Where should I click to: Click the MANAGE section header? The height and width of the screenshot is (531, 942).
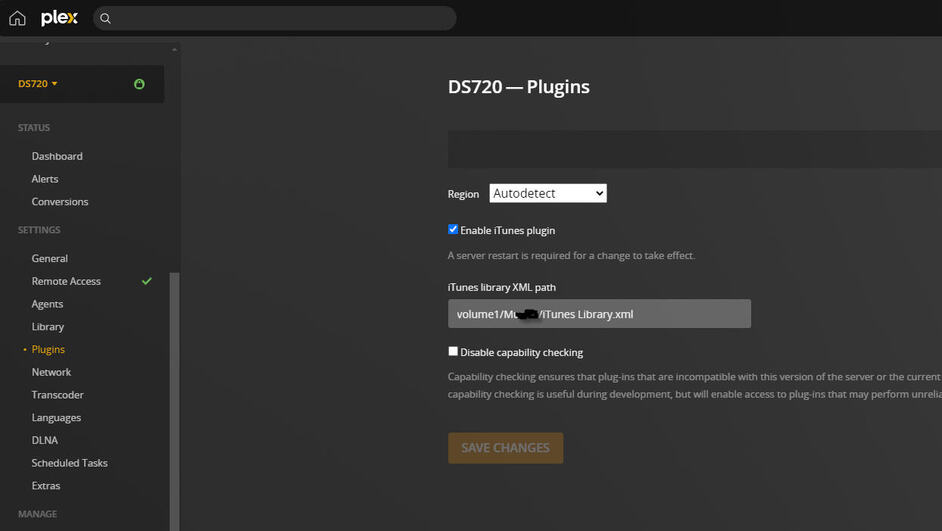(38, 514)
